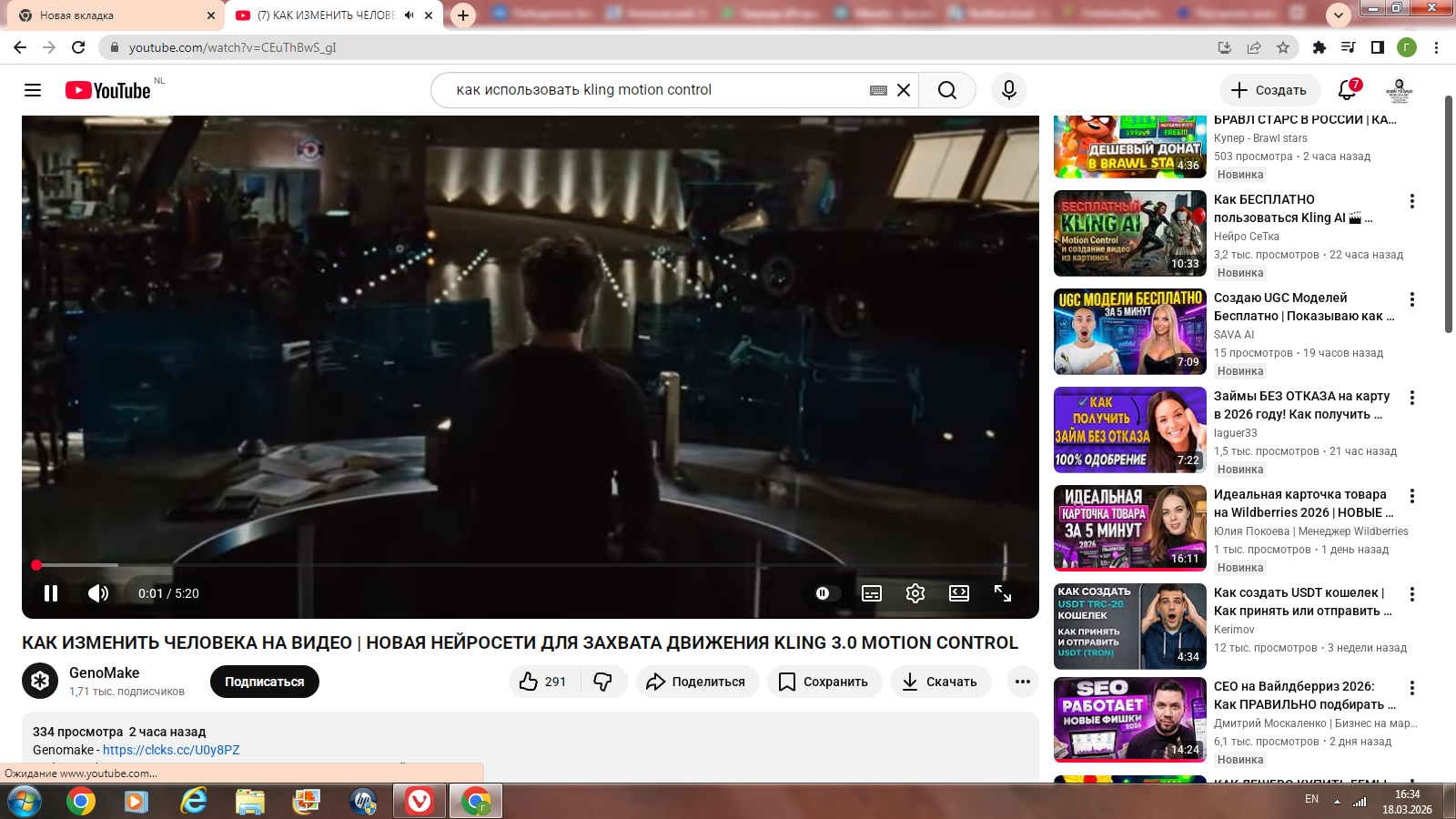This screenshot has height=819, width=1456.
Task: Open the taskbar clock showing 16:34
Action: point(1407,801)
